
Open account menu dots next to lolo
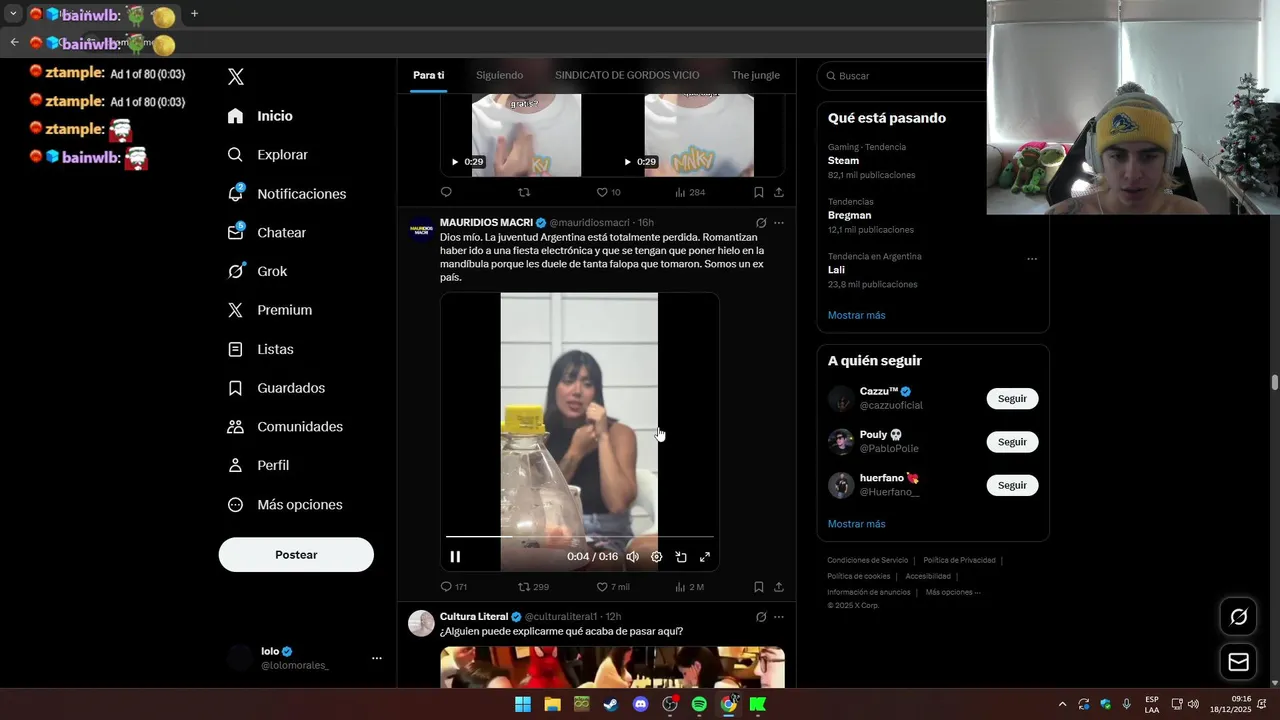coord(377,658)
